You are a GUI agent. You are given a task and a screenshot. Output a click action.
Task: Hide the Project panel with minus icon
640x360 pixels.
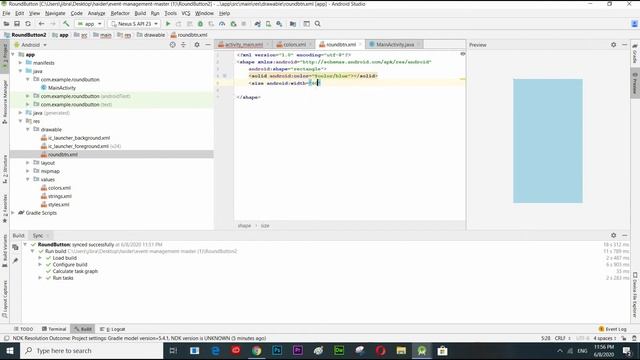coord(208,44)
